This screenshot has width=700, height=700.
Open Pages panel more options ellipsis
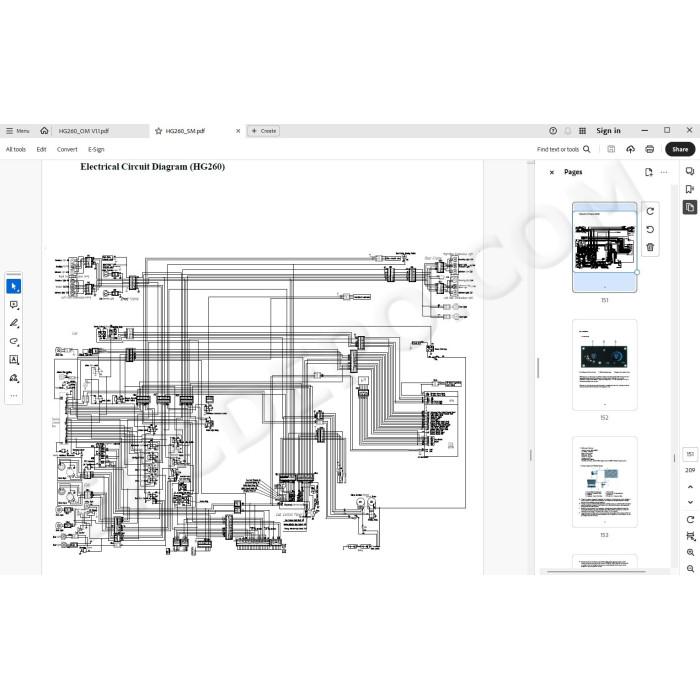pyautogui.click(x=664, y=172)
